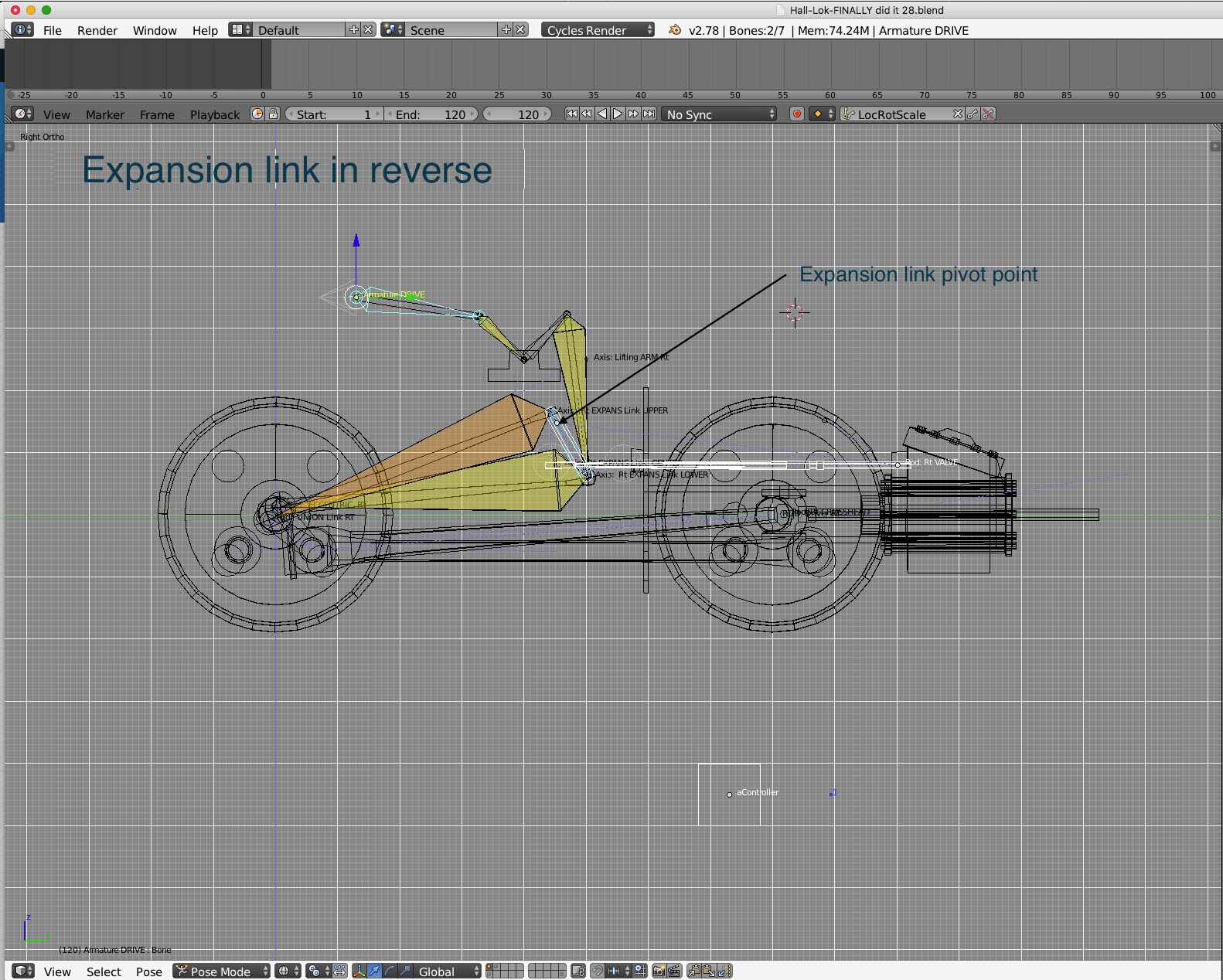Render OpenGL animation with clapperboard icon
This screenshot has width=1223, height=980.
[x=674, y=971]
